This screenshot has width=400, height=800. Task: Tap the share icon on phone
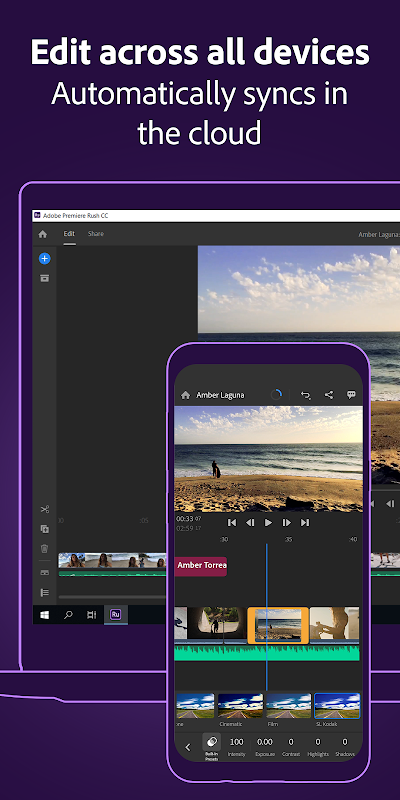(x=329, y=395)
